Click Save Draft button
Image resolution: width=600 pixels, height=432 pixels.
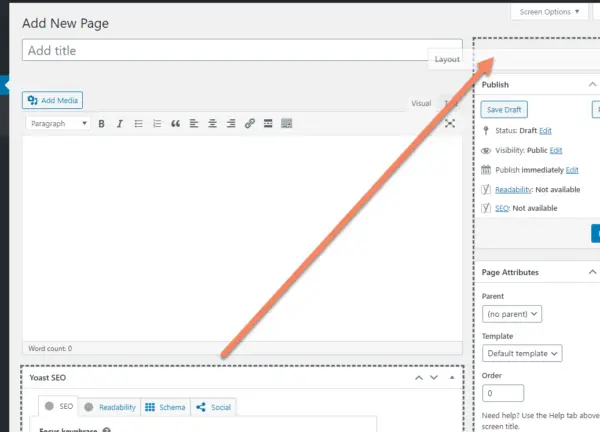click(504, 110)
